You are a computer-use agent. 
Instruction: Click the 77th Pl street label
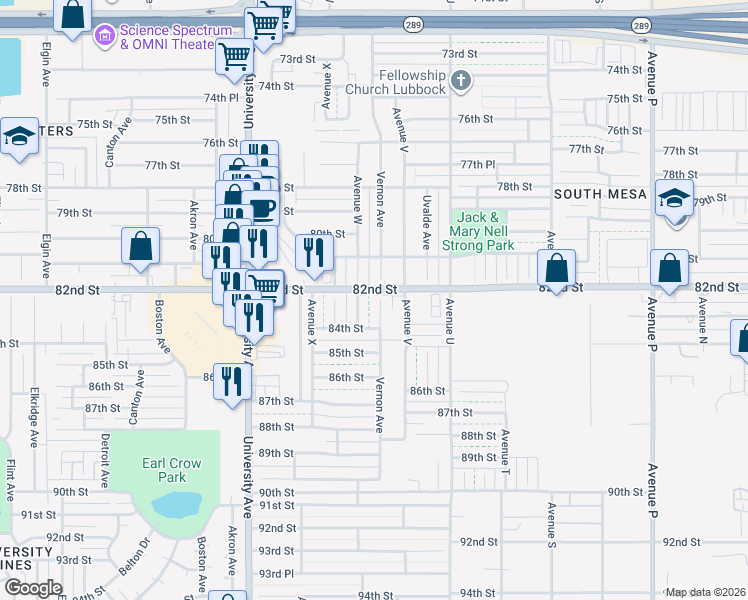click(x=478, y=165)
